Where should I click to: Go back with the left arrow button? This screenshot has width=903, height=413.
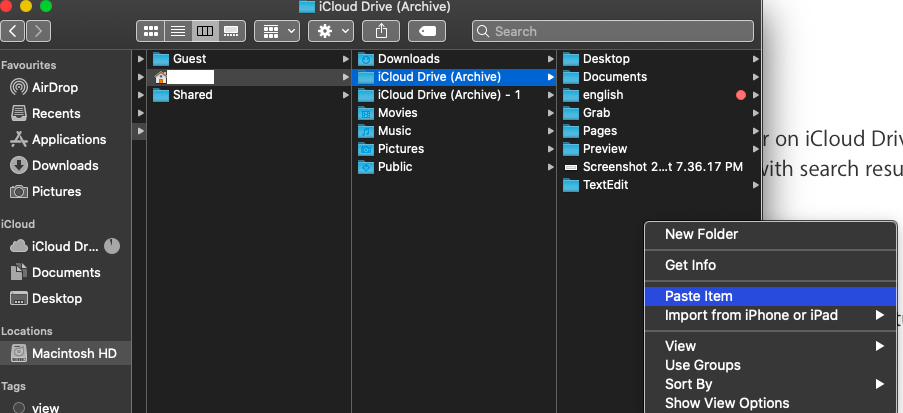pyautogui.click(x=13, y=31)
